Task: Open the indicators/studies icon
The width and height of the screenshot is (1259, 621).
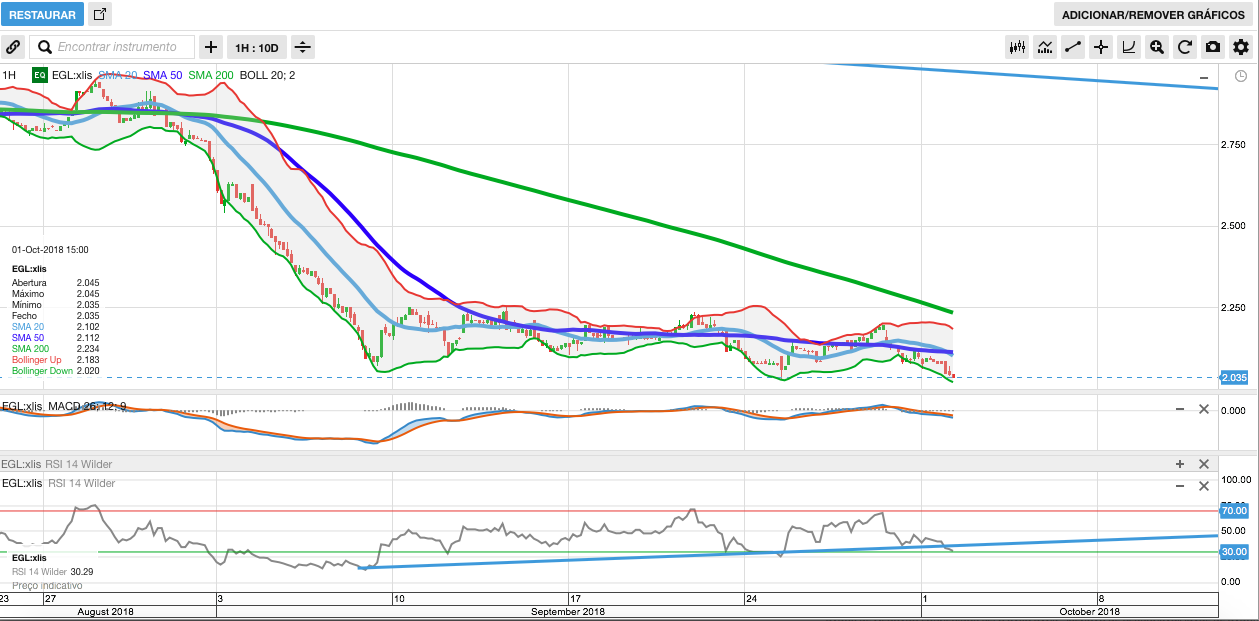Action: coord(1046,47)
